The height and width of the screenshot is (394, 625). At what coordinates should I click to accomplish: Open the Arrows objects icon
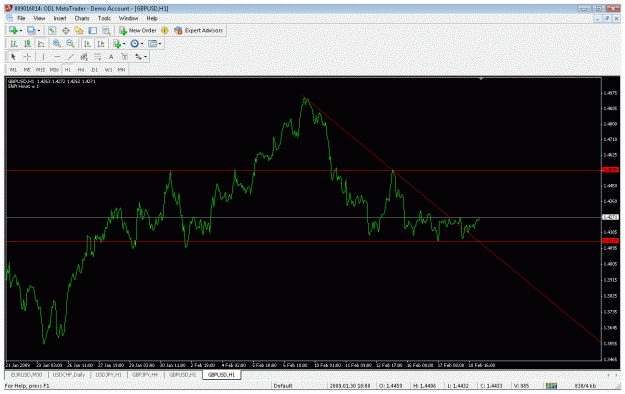click(138, 57)
